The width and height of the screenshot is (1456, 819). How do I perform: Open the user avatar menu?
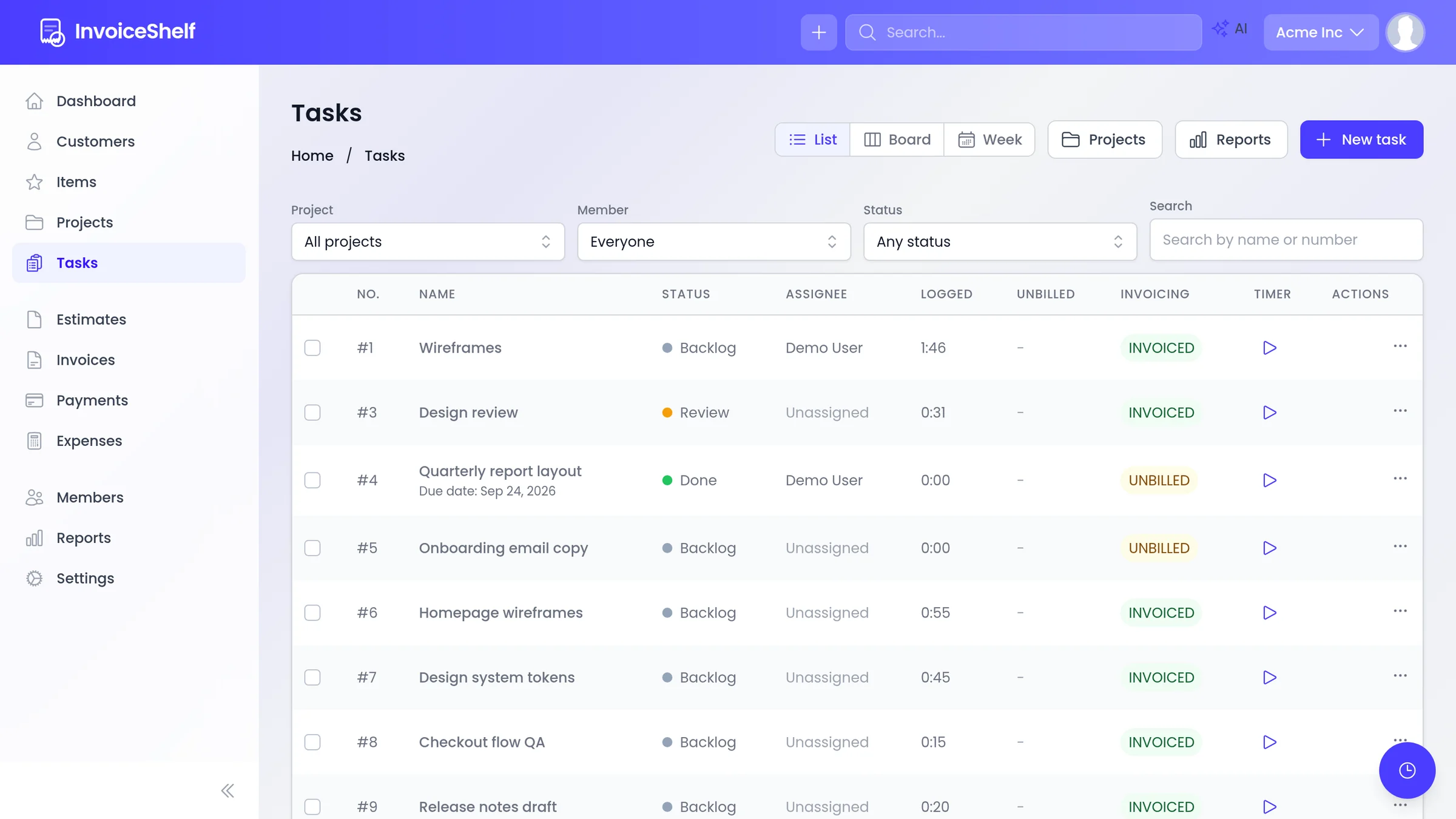[1405, 32]
